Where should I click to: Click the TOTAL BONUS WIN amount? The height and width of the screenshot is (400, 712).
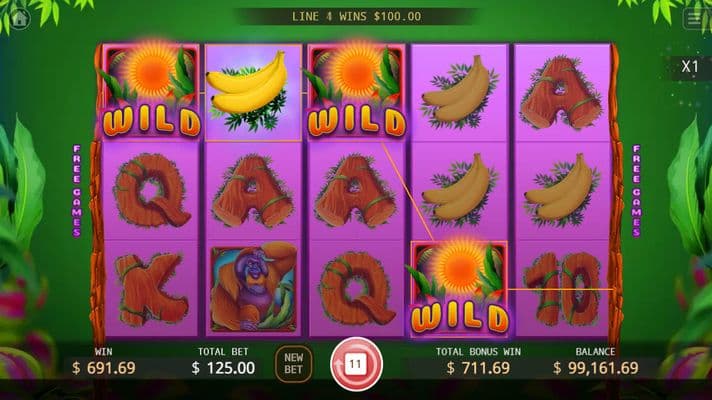pos(478,361)
